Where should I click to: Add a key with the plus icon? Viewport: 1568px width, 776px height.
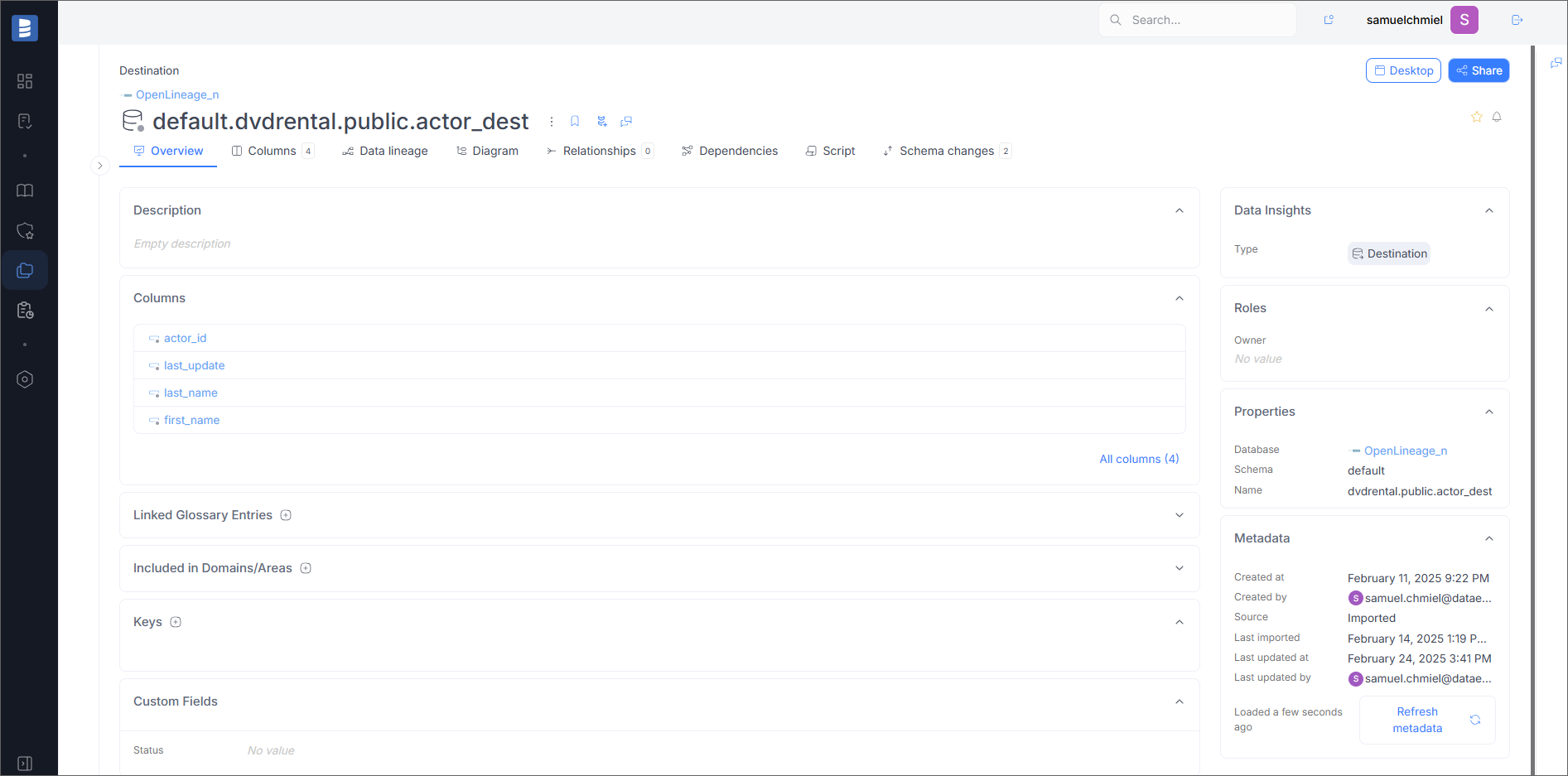[x=176, y=622]
